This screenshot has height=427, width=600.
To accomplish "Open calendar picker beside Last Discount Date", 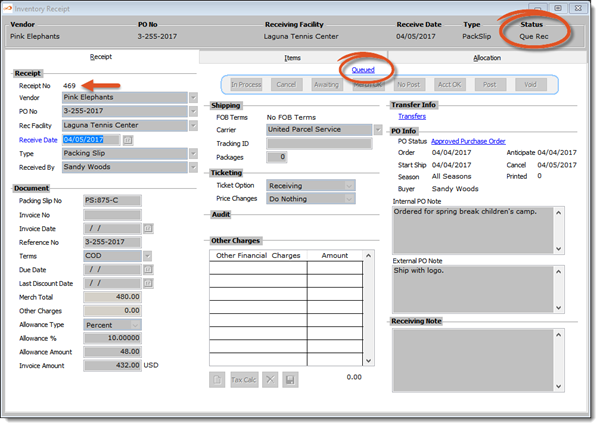I will 148,284.
